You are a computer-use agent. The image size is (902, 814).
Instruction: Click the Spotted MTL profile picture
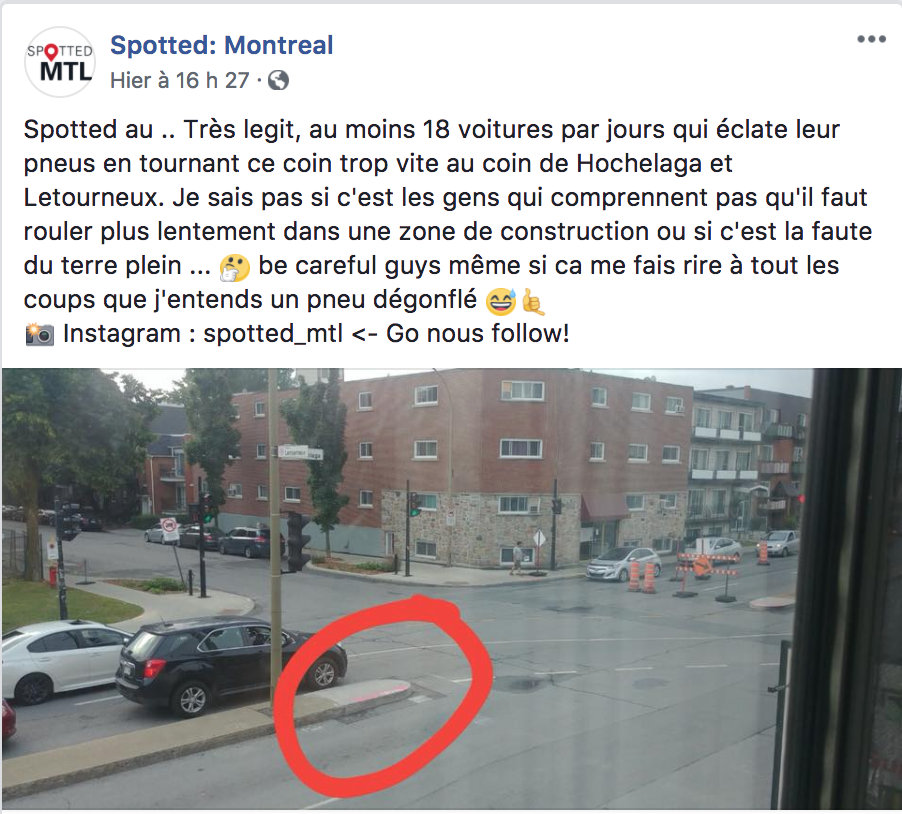60,62
